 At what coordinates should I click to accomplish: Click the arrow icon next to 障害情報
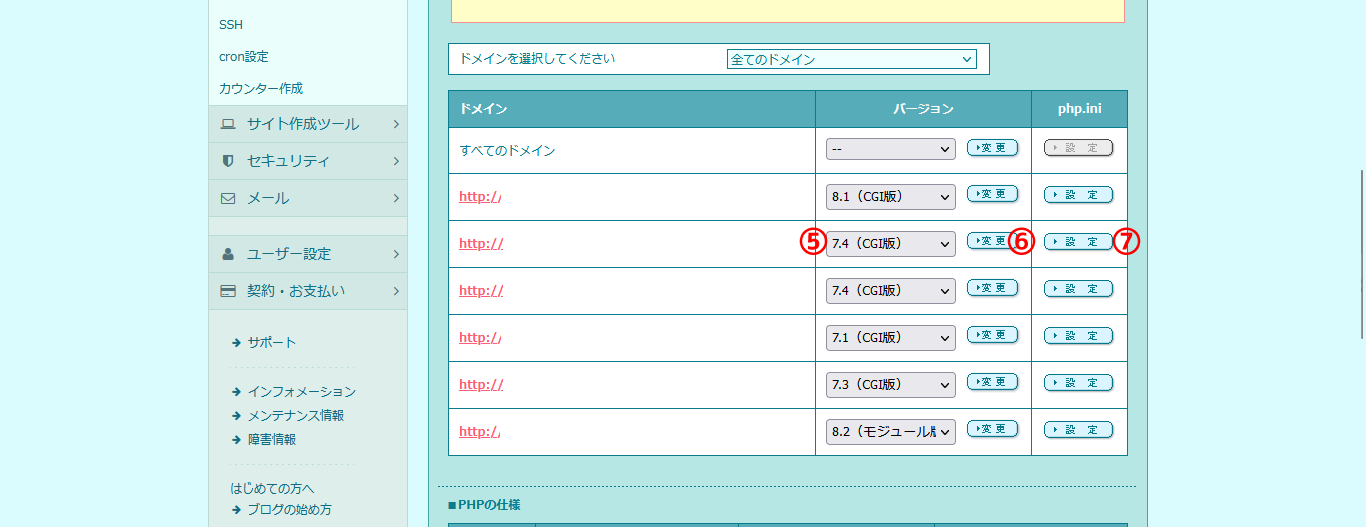[x=236, y=439]
